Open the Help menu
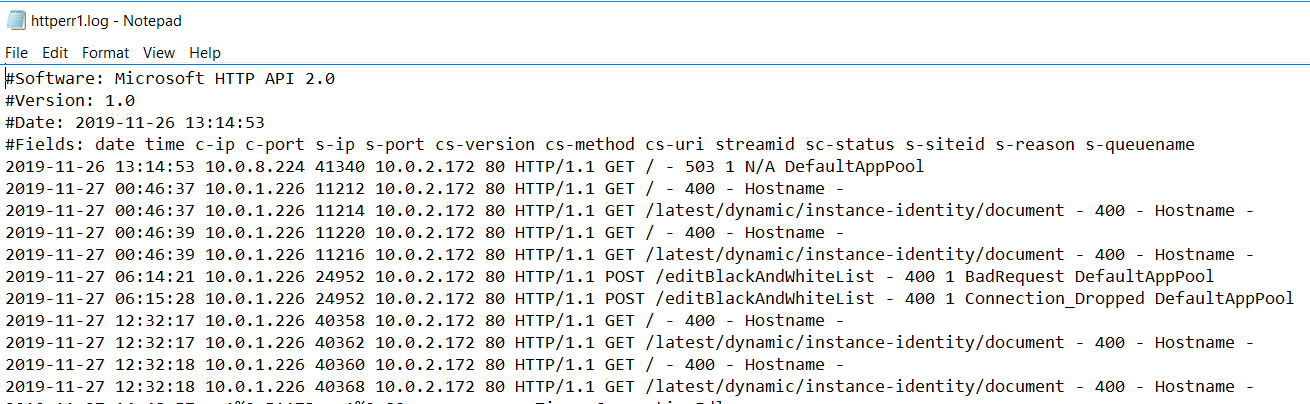The width and height of the screenshot is (1310, 404). [205, 53]
